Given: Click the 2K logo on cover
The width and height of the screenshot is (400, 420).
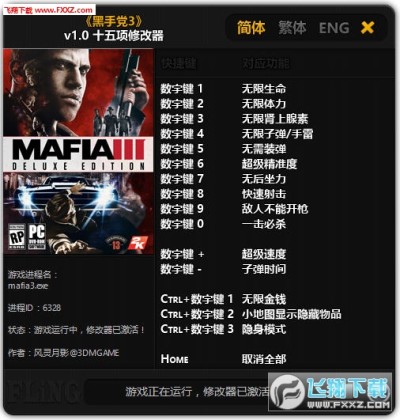Looking at the screenshot, I should click(137, 242).
